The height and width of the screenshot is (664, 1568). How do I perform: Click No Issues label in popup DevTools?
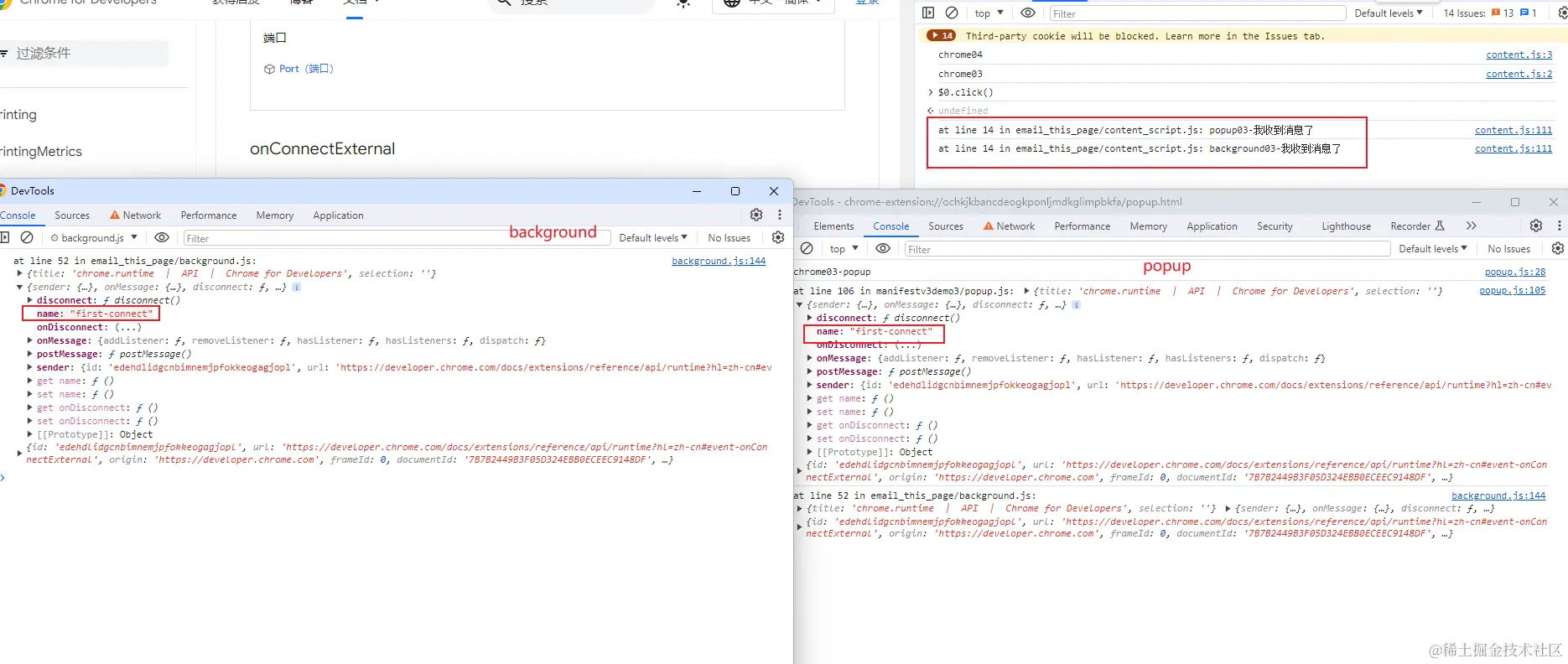click(x=1508, y=249)
